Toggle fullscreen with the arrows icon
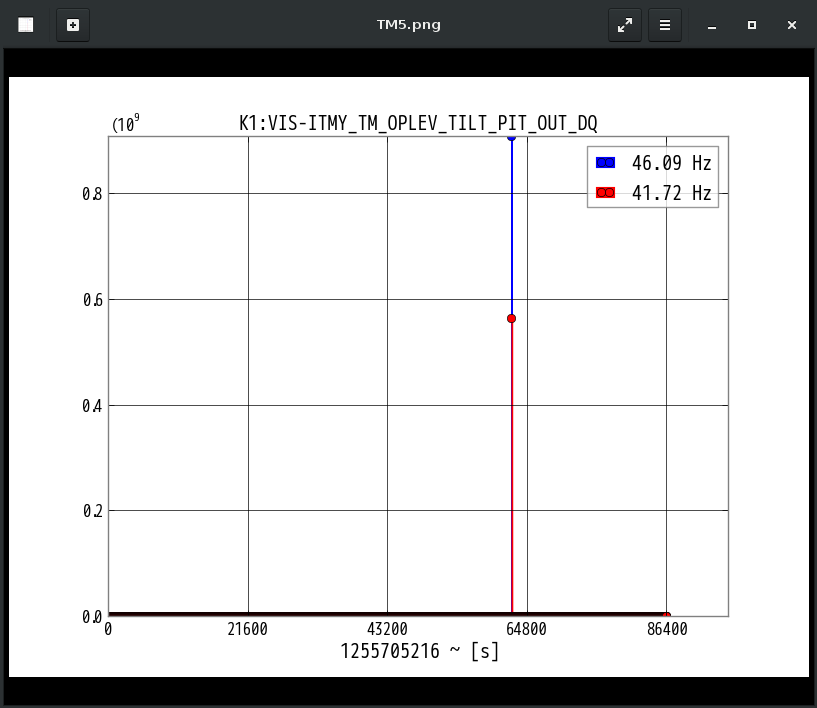 click(625, 25)
